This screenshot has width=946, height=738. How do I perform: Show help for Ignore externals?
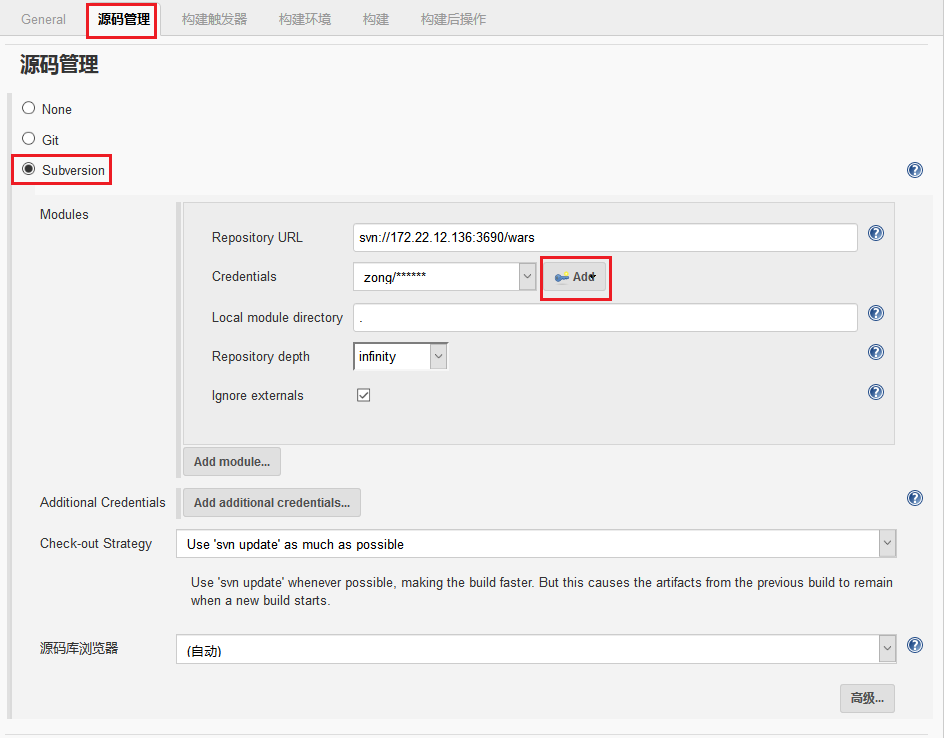[875, 392]
